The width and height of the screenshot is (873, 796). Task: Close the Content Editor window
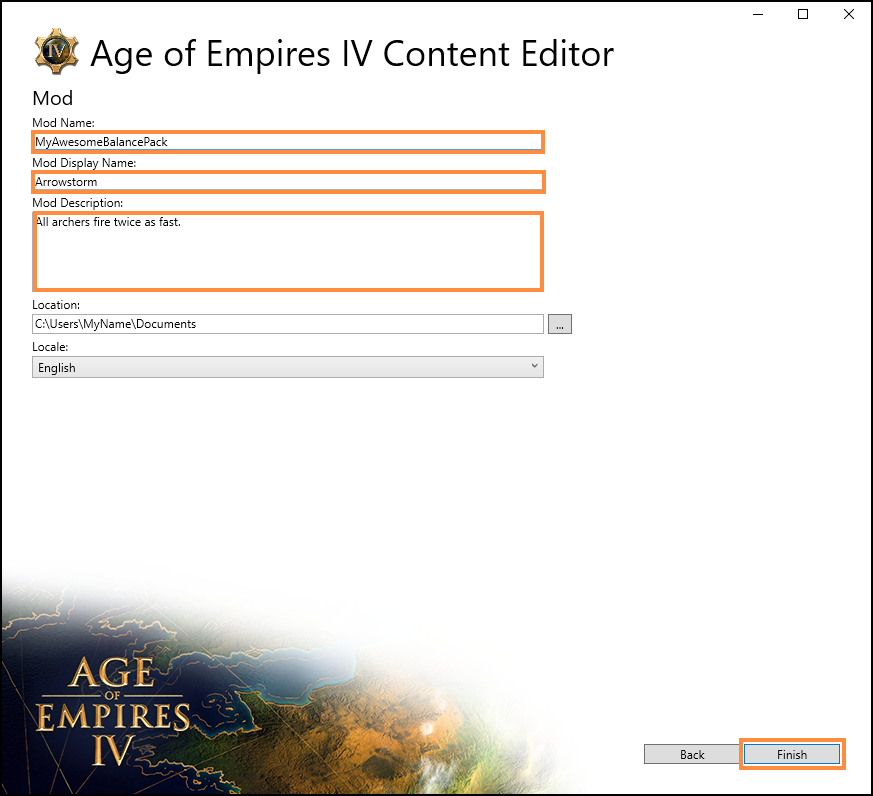[x=849, y=14]
